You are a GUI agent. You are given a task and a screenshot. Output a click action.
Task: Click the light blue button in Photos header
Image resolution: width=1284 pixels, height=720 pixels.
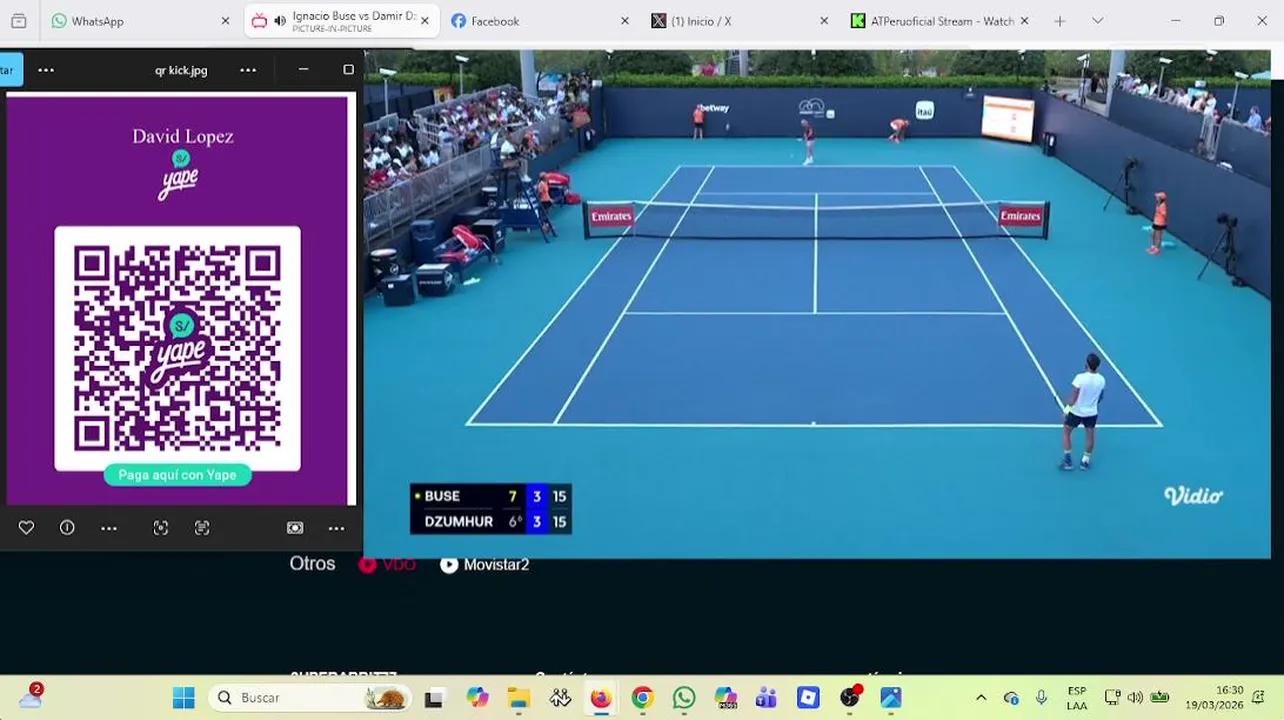pos(10,70)
